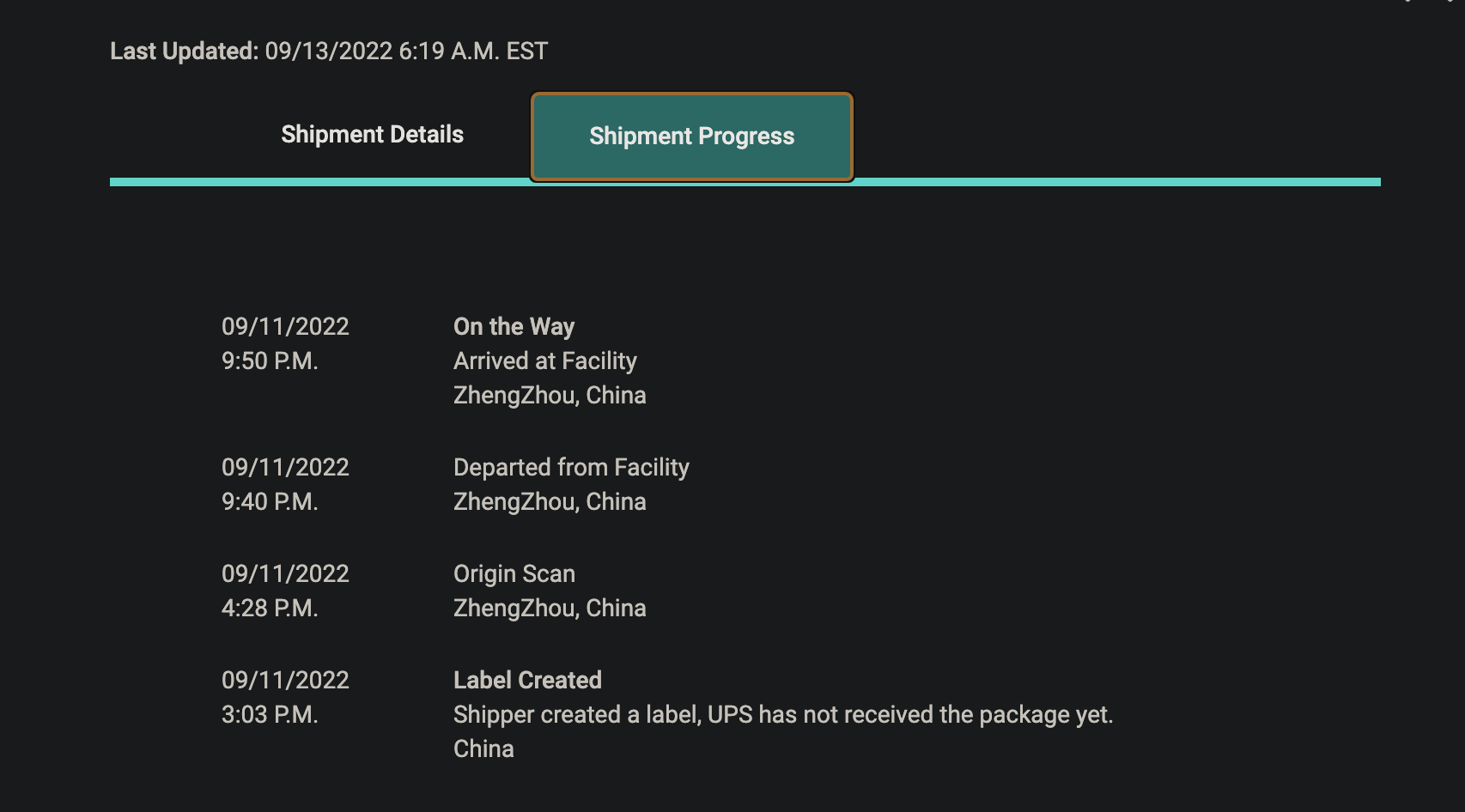Viewport: 1465px width, 812px height.
Task: Click ZhengZhou, China under Arrived at Facility
Action: coord(550,396)
